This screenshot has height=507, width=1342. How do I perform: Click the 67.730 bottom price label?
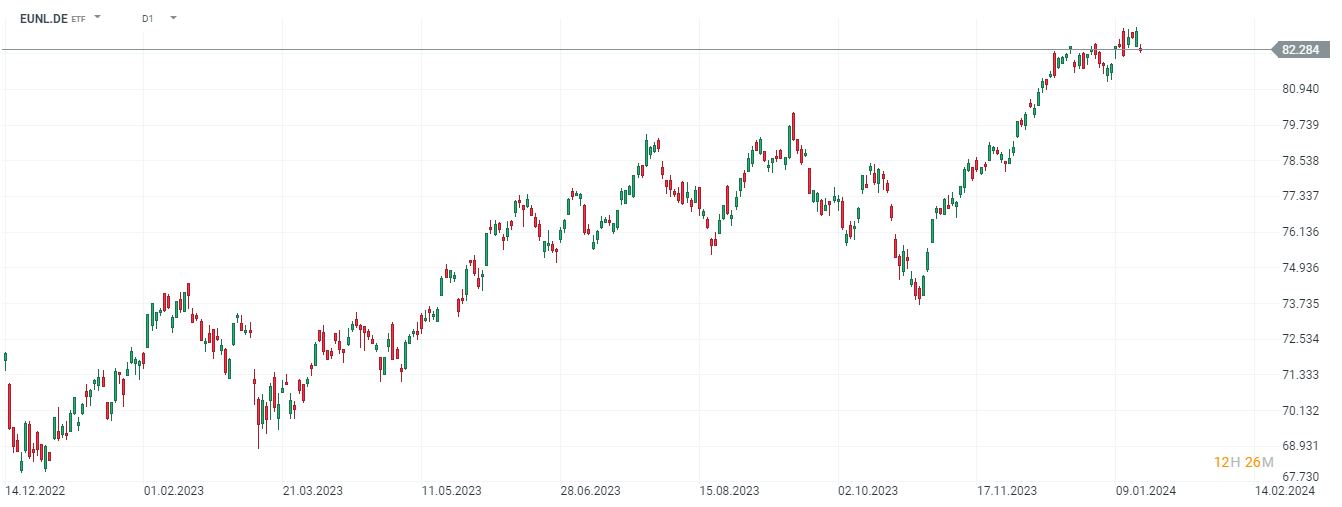click(x=1300, y=477)
